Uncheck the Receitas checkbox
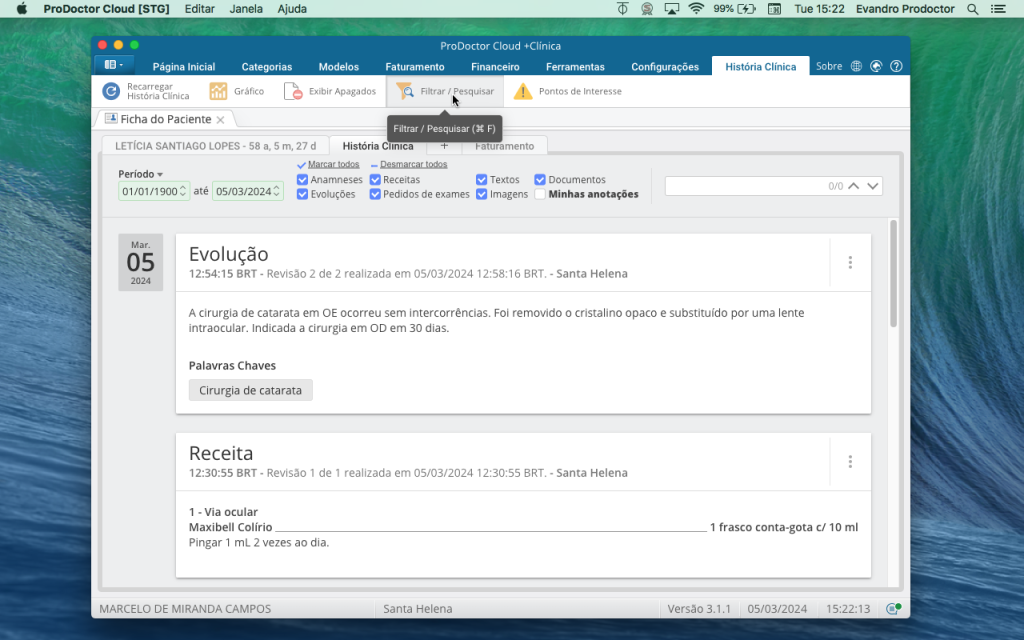 (x=375, y=180)
